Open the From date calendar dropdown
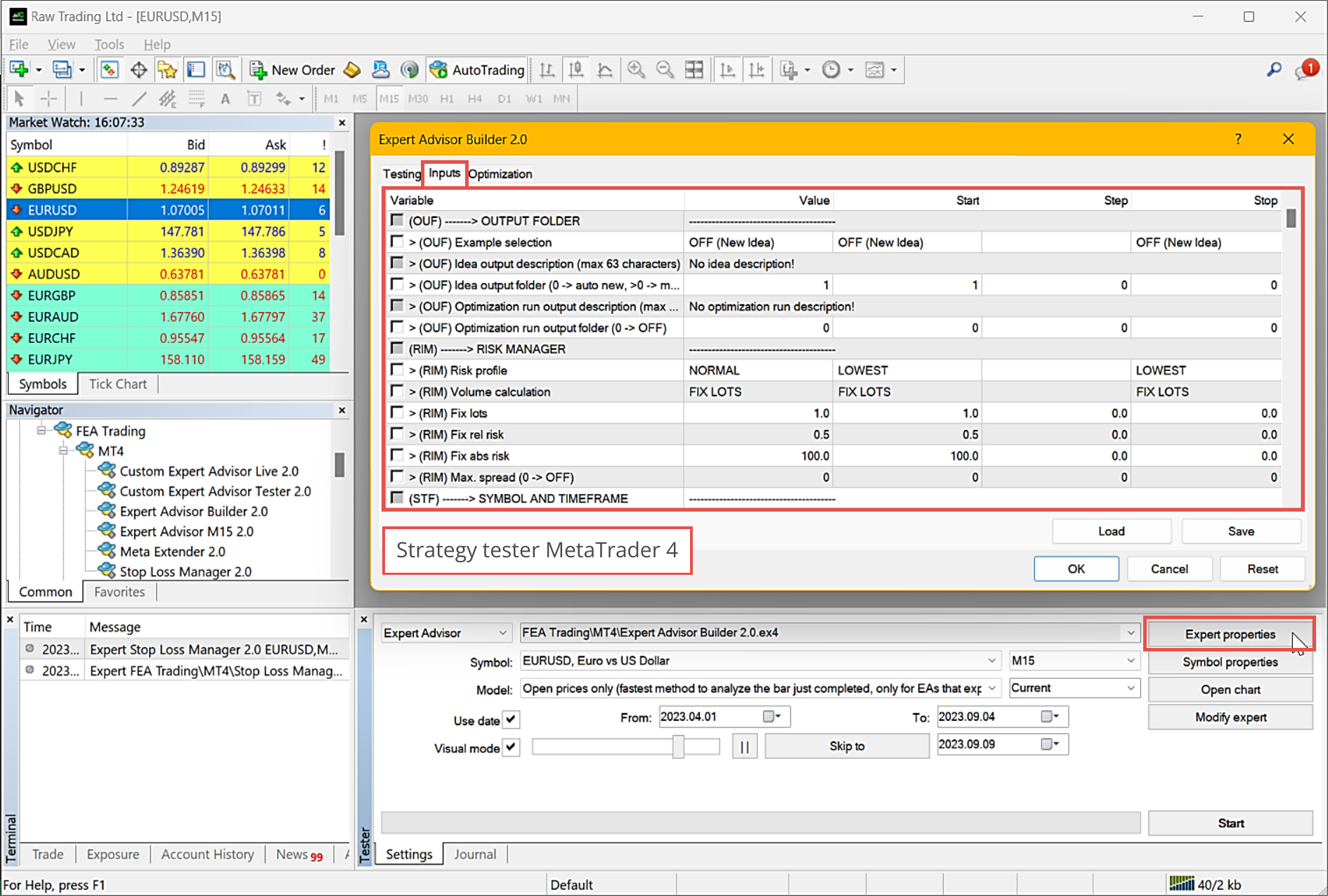This screenshot has height=896, width=1328. pos(772,717)
